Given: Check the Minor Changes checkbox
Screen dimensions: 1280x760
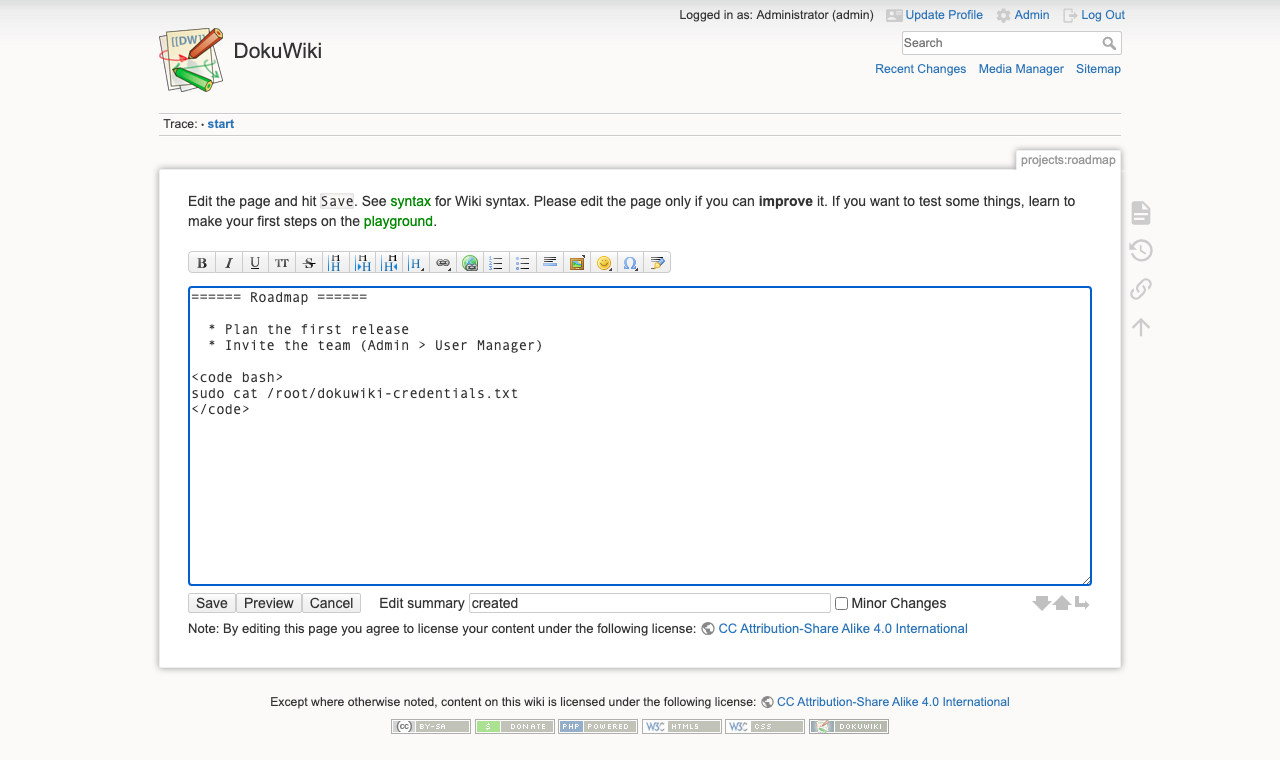Looking at the screenshot, I should (x=842, y=604).
